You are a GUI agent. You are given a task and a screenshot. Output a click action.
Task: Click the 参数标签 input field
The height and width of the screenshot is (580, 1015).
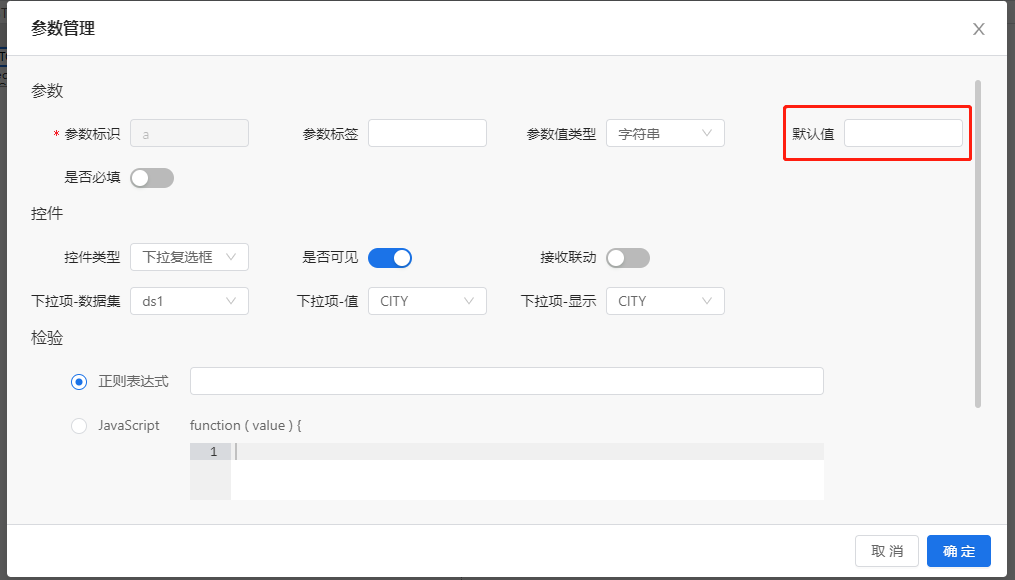[x=427, y=133]
